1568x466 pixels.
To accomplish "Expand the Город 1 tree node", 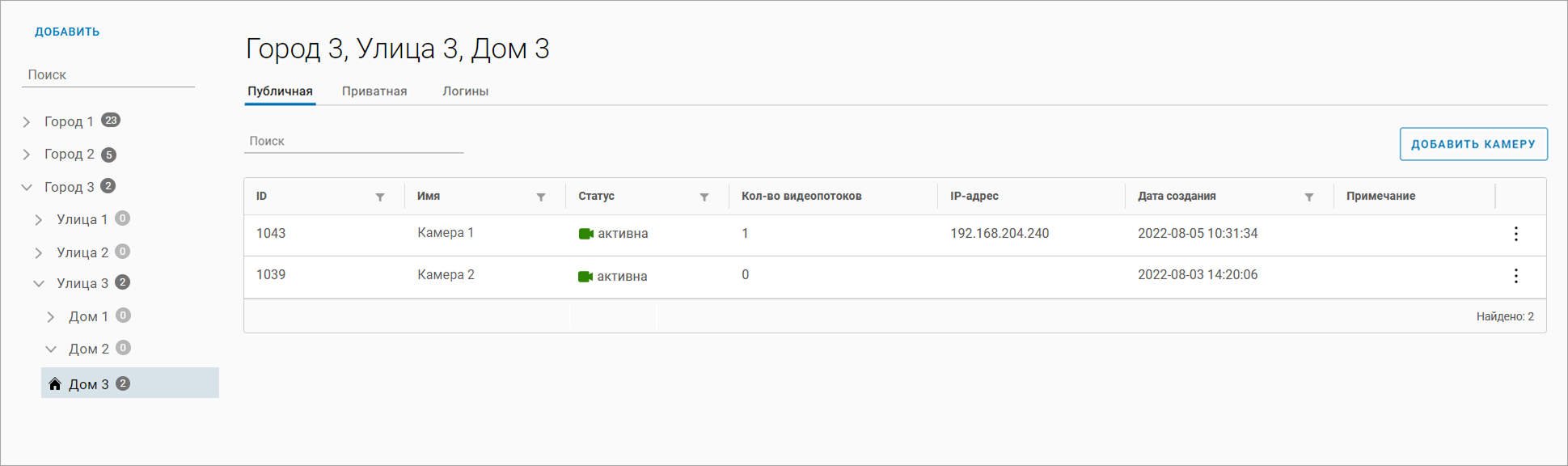I will (27, 122).
